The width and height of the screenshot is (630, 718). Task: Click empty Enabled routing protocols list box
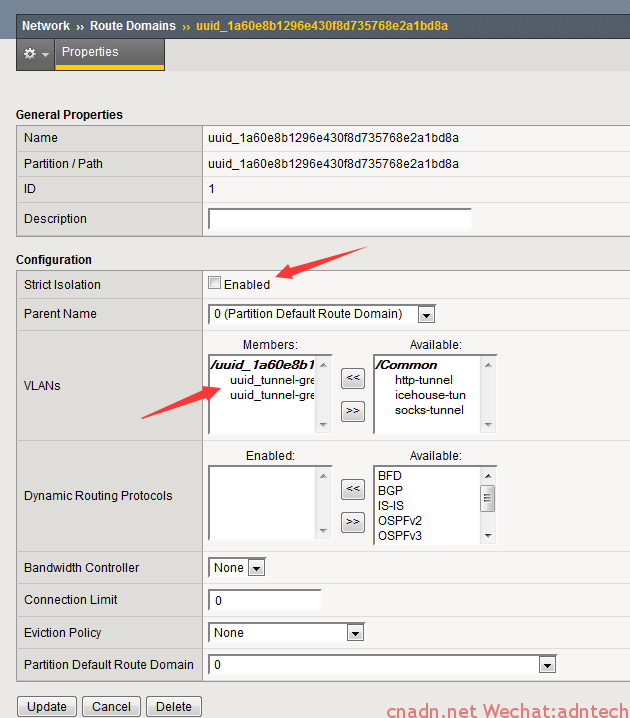tap(262, 504)
